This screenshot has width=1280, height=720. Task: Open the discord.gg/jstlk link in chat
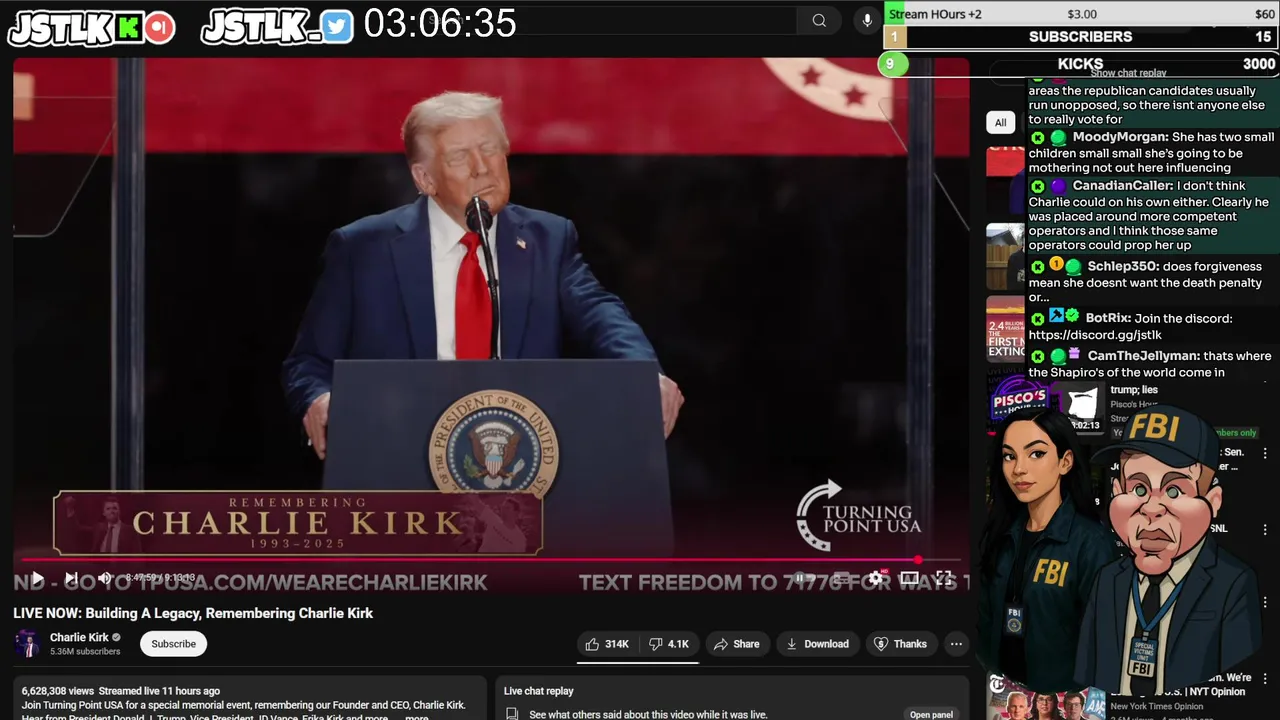[x=1095, y=335]
